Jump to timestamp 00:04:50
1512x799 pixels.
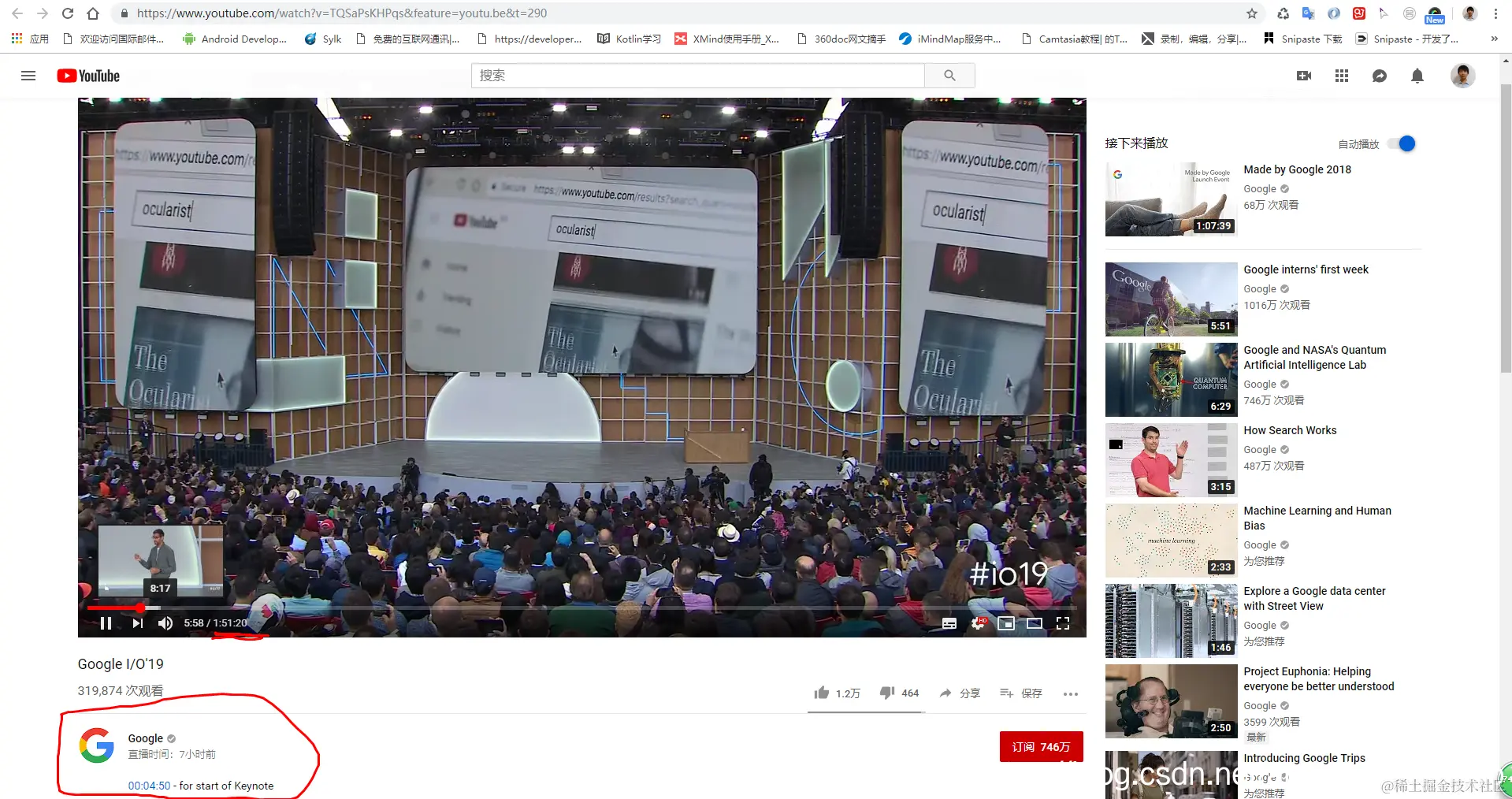click(x=149, y=786)
